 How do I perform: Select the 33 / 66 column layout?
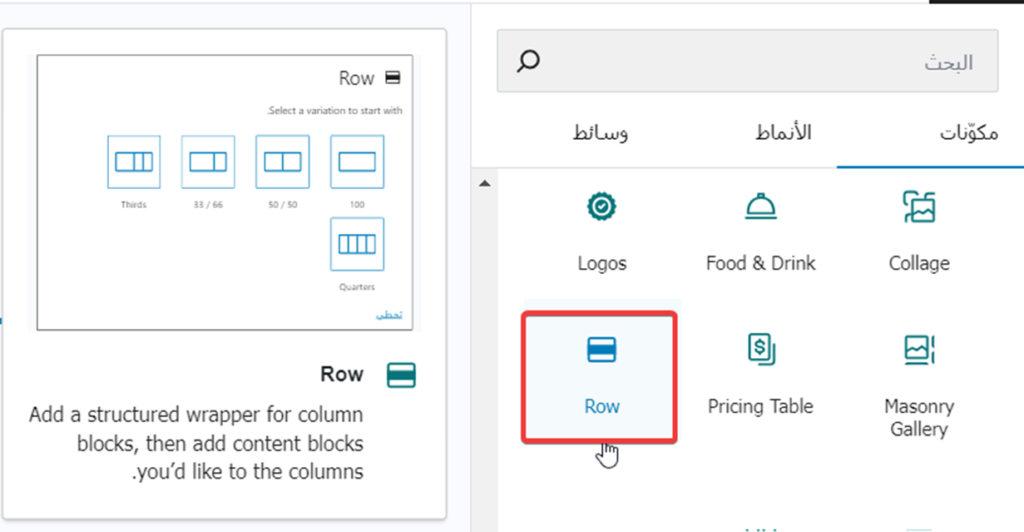208,162
